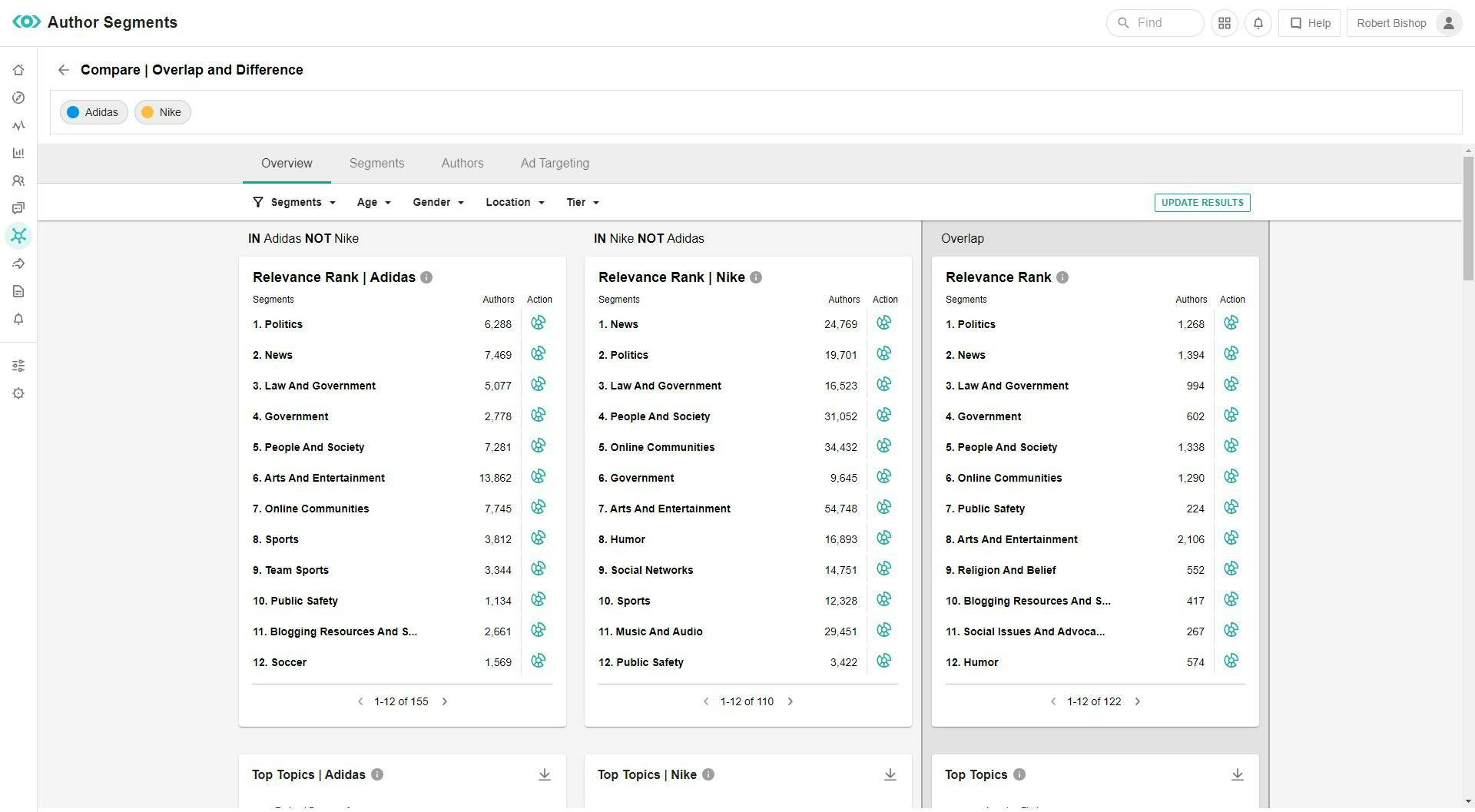Select Nike segment Social Networks
Screen dimensions: 1475x812
pyautogui.click(x=646, y=571)
